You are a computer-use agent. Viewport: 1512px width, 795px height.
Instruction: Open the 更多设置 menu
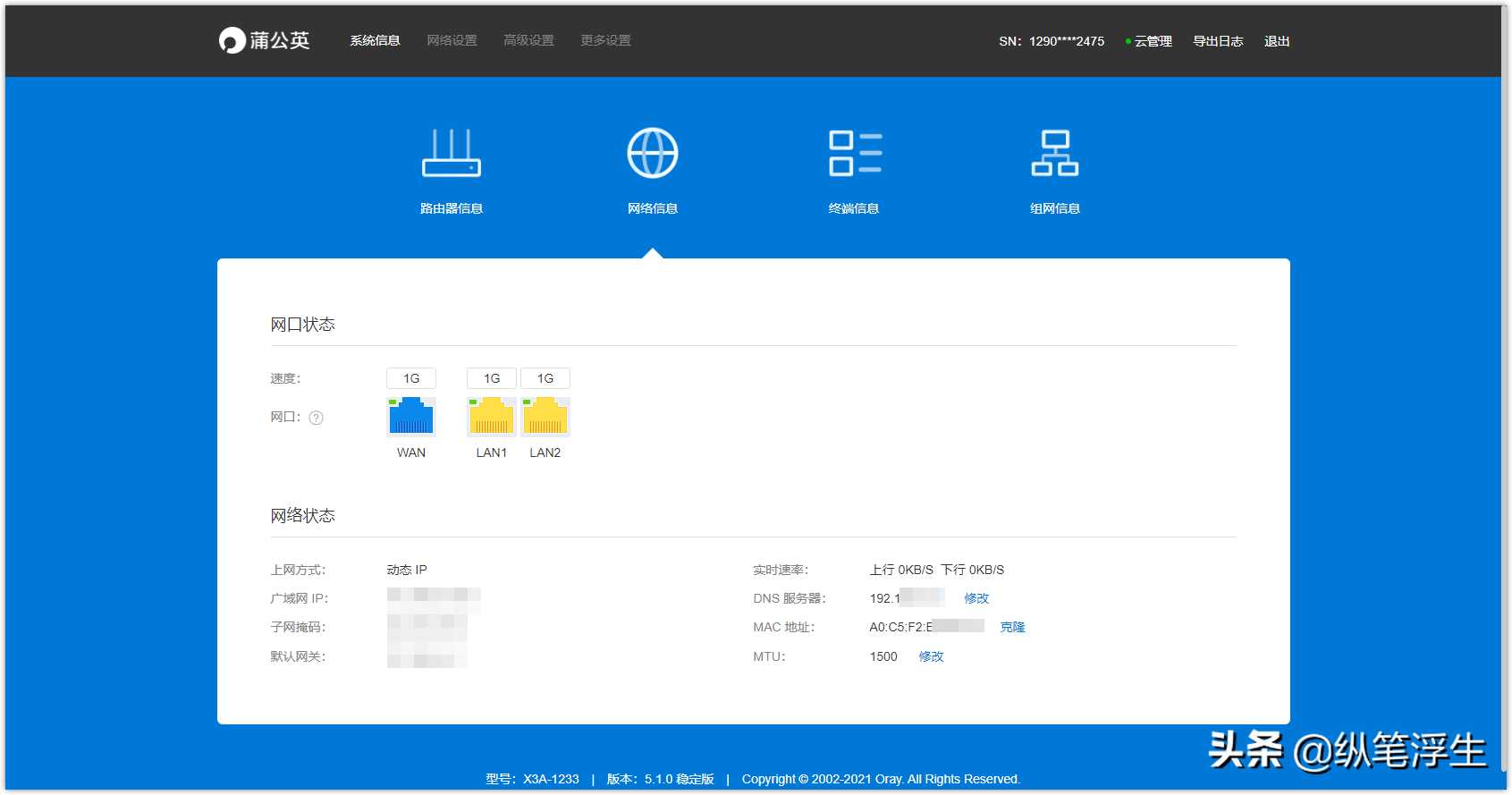(x=605, y=40)
